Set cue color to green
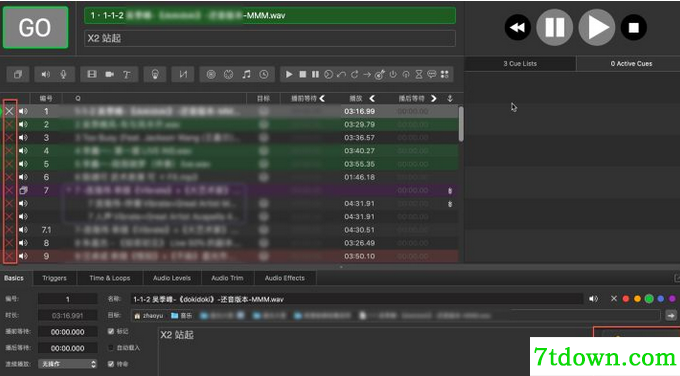The height and width of the screenshot is (376, 680). coord(649,299)
